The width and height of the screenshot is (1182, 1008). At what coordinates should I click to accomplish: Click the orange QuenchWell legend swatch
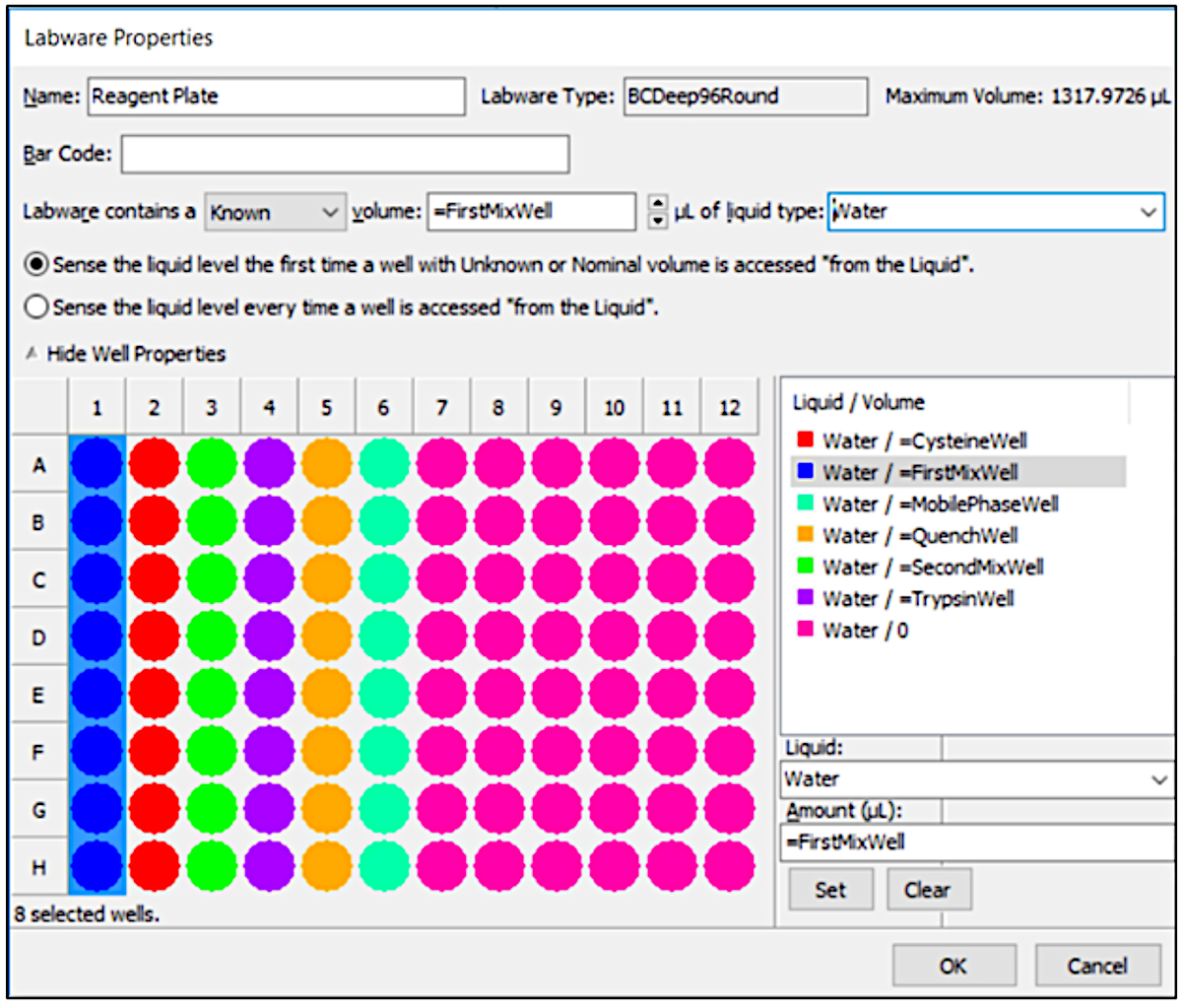(806, 534)
